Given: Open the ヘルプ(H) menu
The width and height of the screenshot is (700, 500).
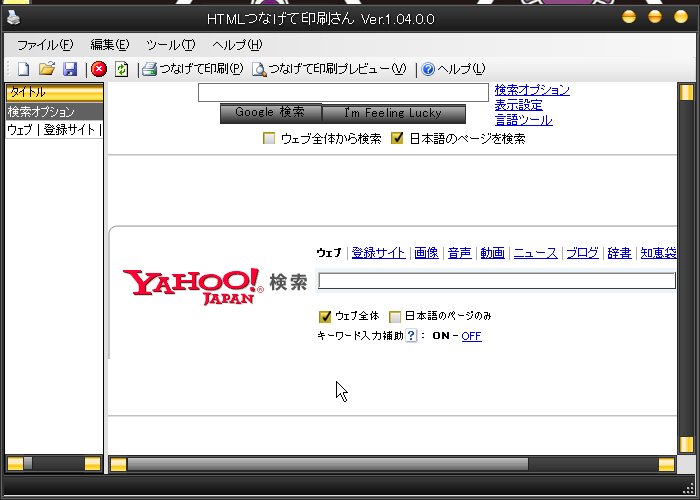Looking at the screenshot, I should click(x=237, y=45).
